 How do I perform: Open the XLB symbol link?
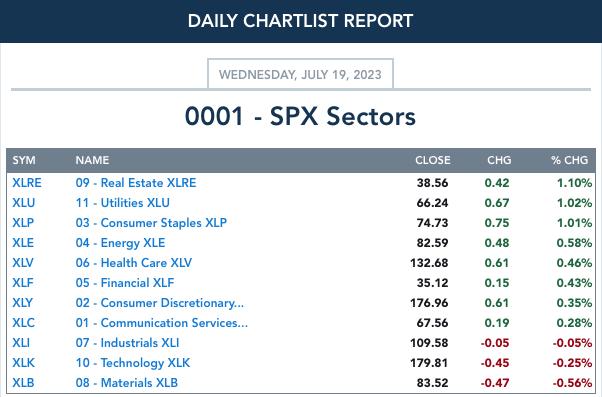[23, 382]
